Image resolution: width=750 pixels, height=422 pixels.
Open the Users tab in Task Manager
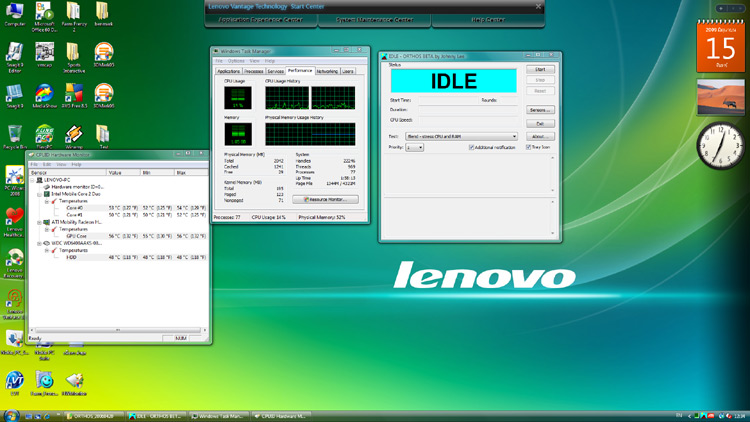click(348, 71)
